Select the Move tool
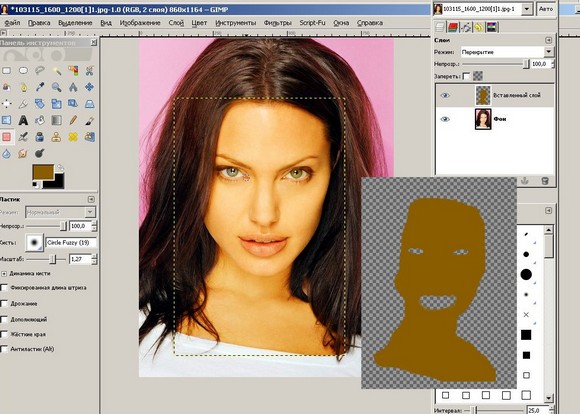 (90, 87)
